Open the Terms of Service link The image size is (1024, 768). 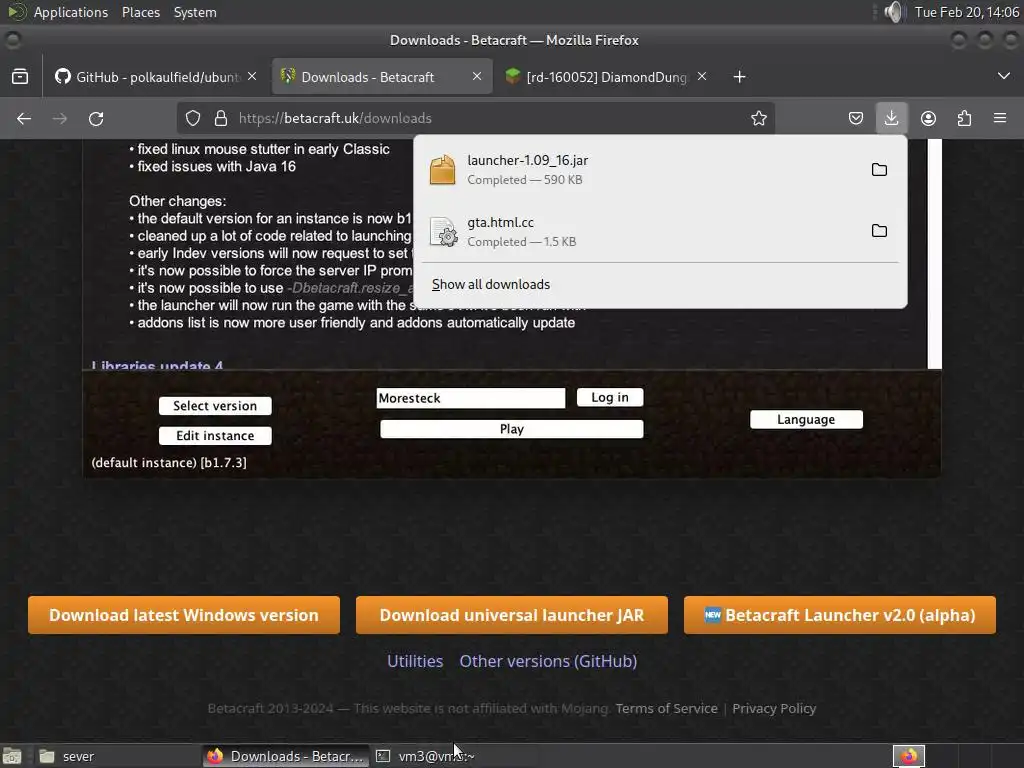[666, 709]
